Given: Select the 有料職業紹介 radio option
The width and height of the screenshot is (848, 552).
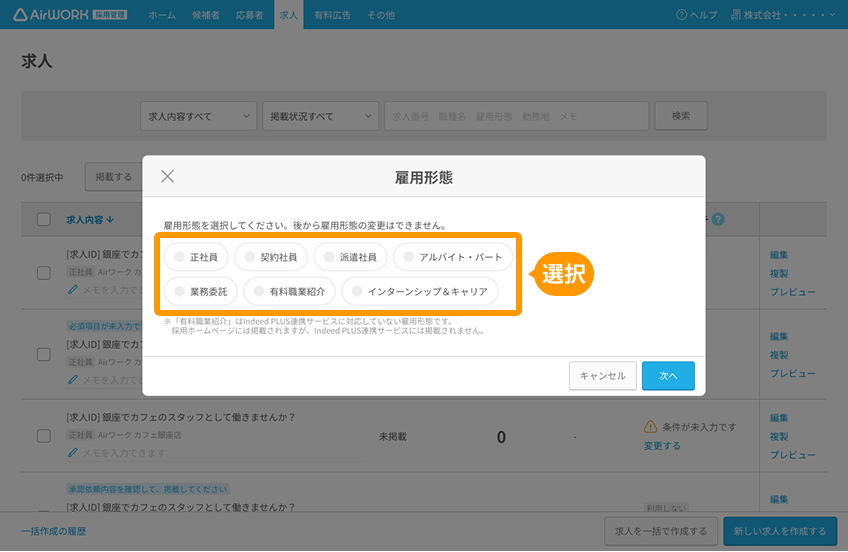Looking at the screenshot, I should (289, 292).
